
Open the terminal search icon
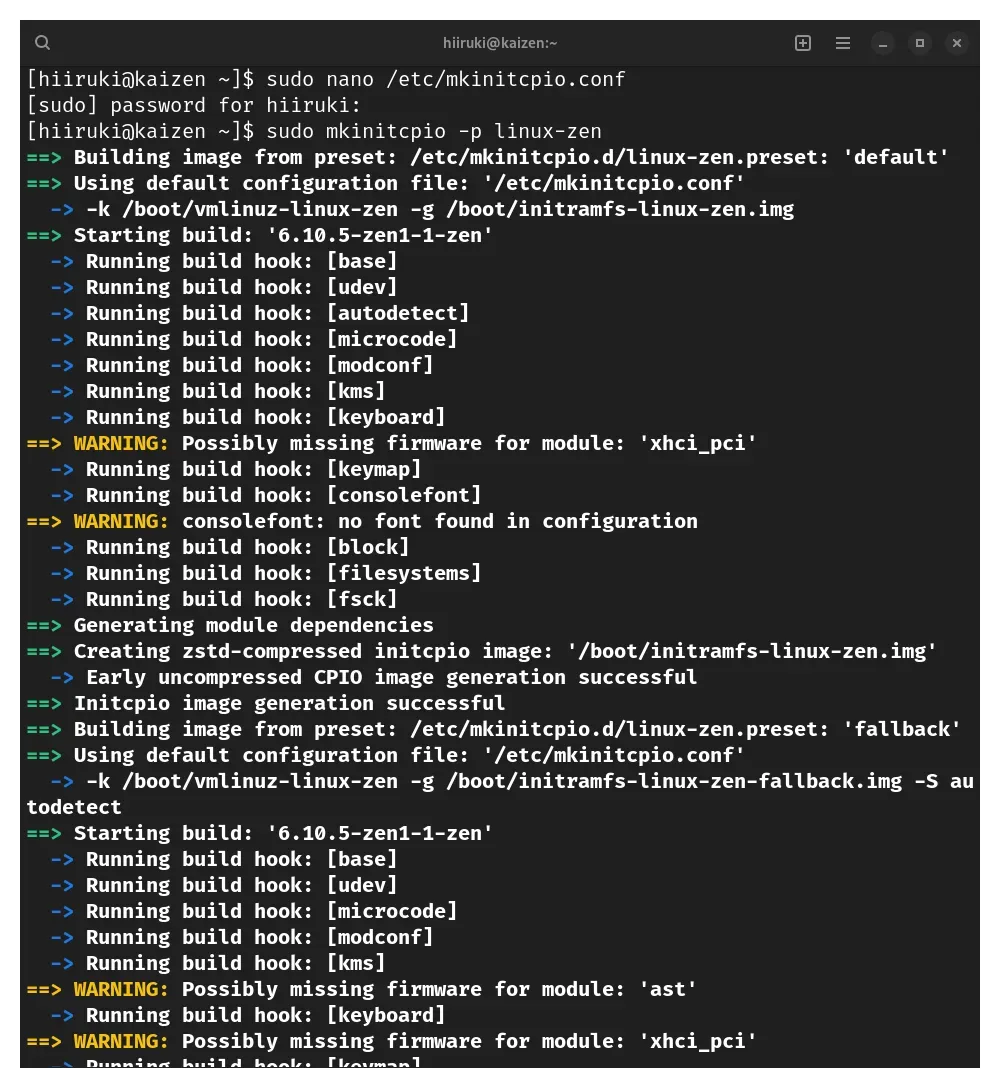42,43
